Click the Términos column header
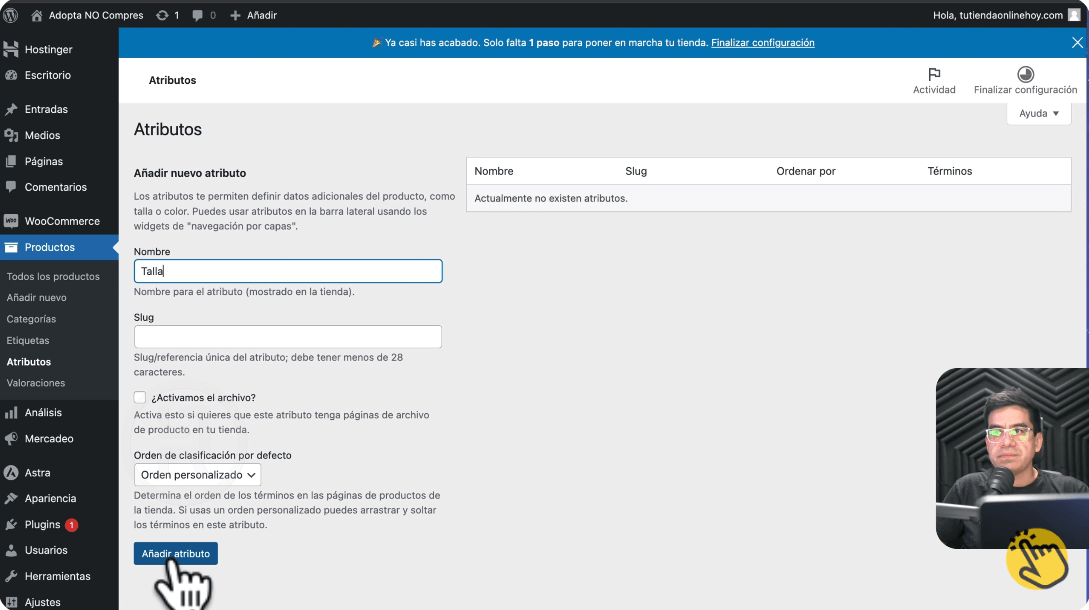 pos(949,171)
